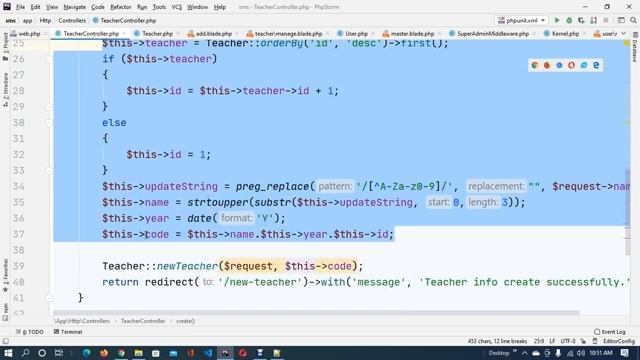
Task: Switch to the Teacher.php tab
Action: pos(157,33)
